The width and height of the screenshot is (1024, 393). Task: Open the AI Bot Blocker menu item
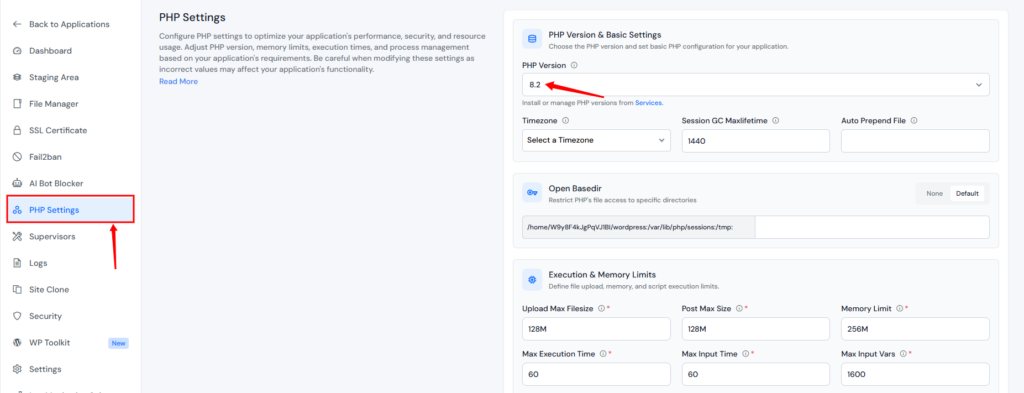56,183
